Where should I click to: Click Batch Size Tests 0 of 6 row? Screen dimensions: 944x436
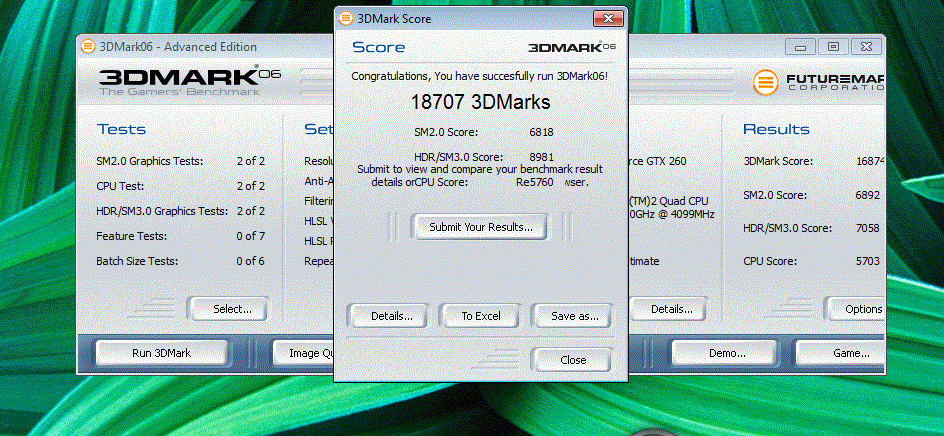point(181,261)
